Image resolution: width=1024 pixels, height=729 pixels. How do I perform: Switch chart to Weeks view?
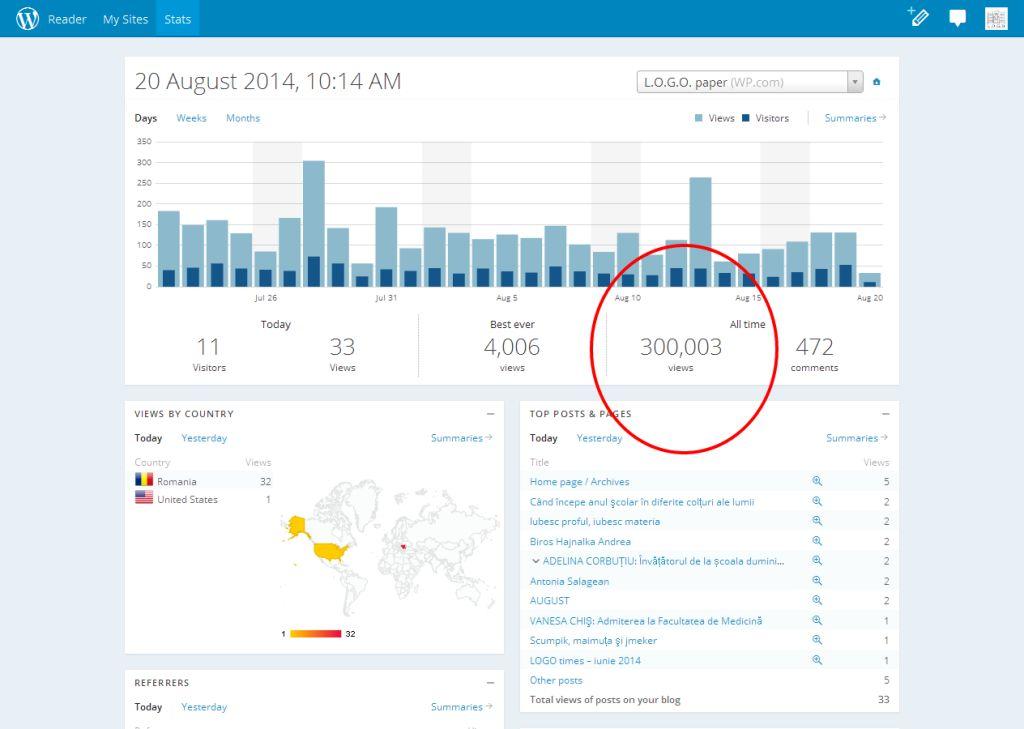pyautogui.click(x=191, y=118)
